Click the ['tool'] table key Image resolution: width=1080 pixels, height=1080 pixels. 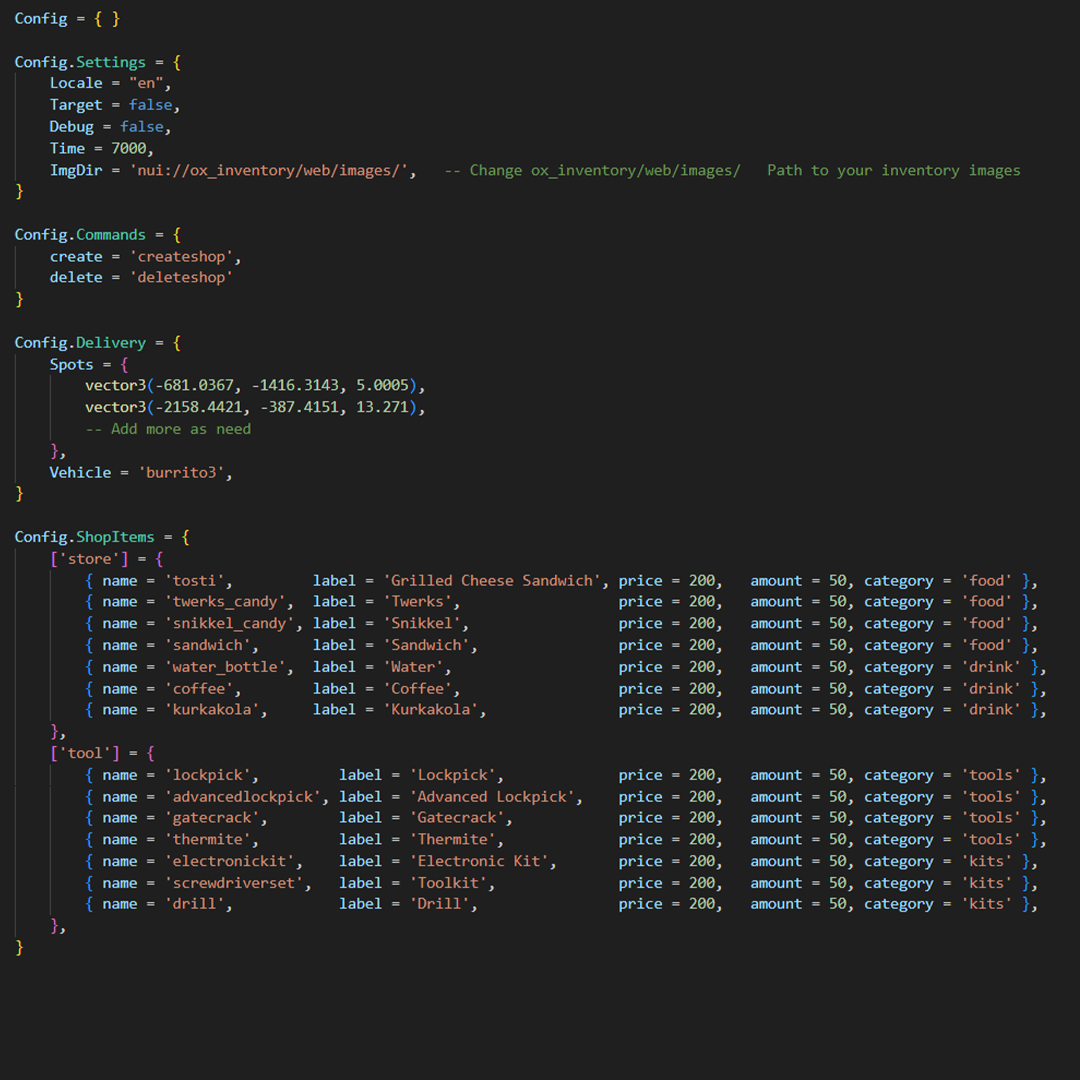[85, 753]
